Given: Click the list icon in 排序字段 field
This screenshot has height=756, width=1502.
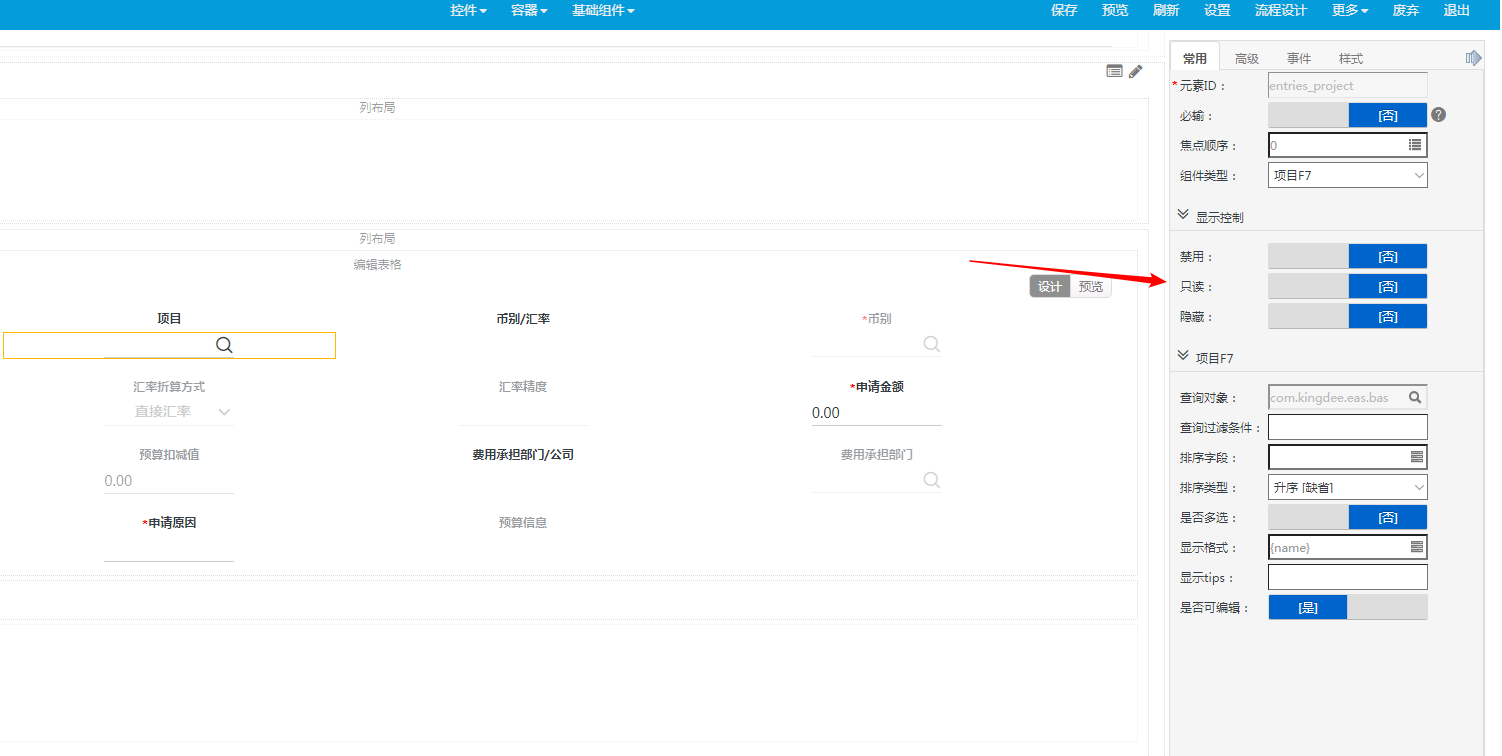Looking at the screenshot, I should tap(1416, 457).
